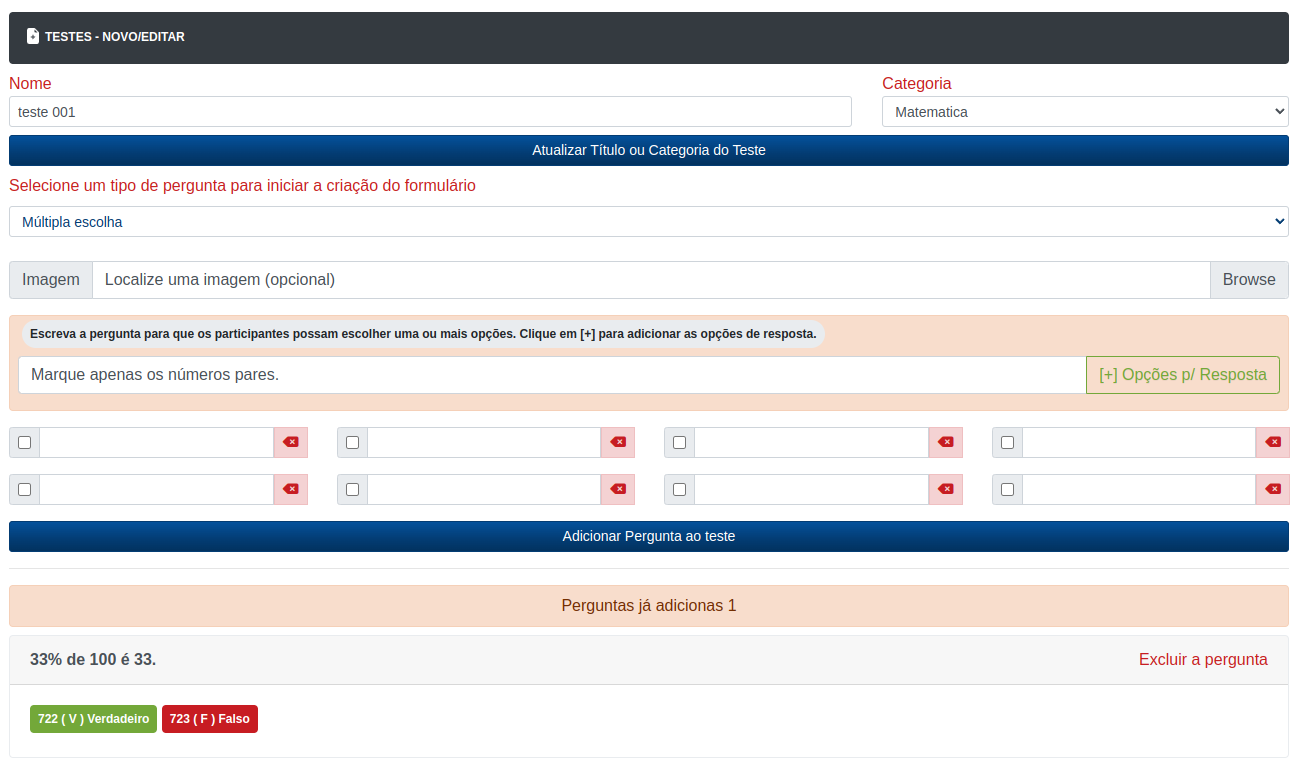Delete the third answer option in the top row
Image resolution: width=1298 pixels, height=777 pixels.
pyautogui.click(x=945, y=442)
